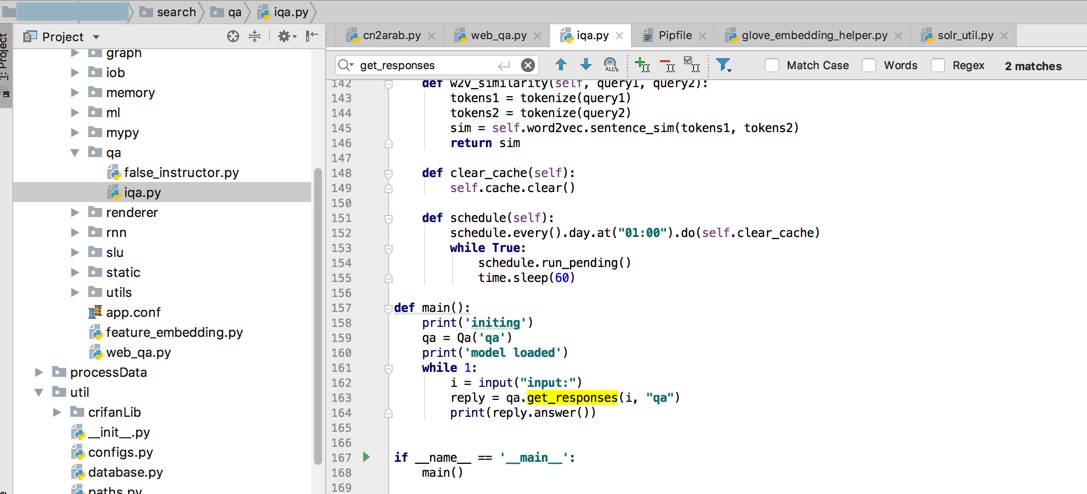Expand the processData folder
This screenshot has width=1087, height=494.
(40, 372)
